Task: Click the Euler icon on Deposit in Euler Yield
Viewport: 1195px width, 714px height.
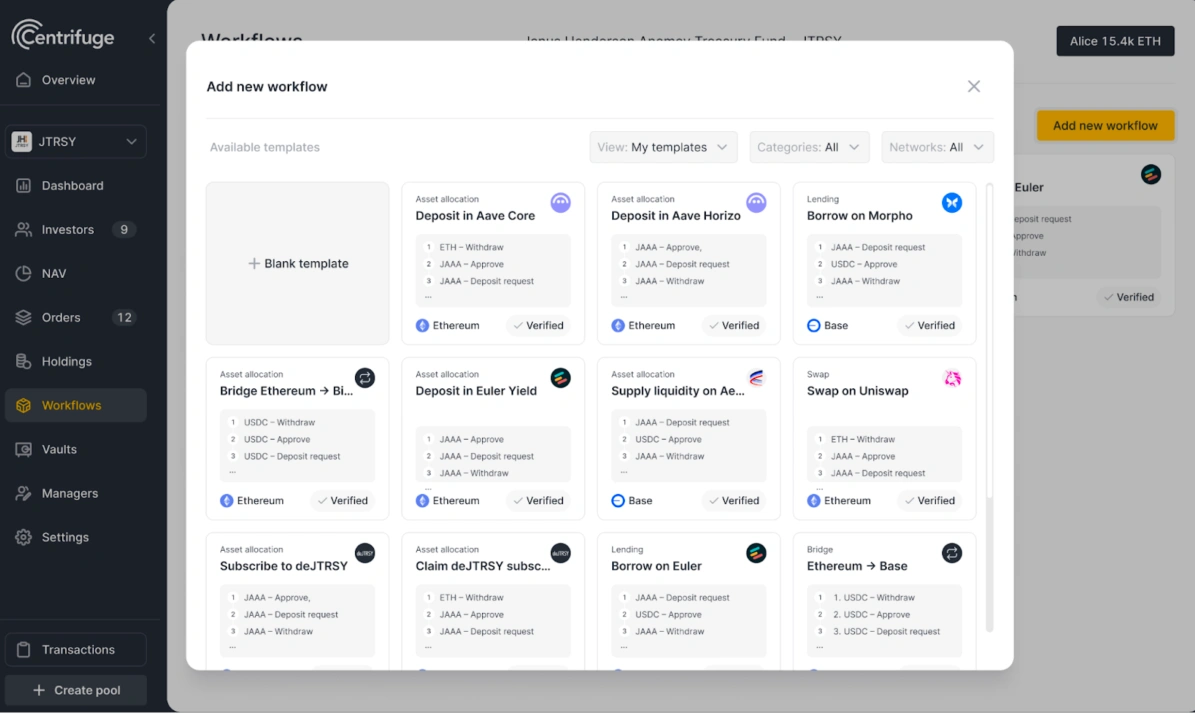Action: 560,378
